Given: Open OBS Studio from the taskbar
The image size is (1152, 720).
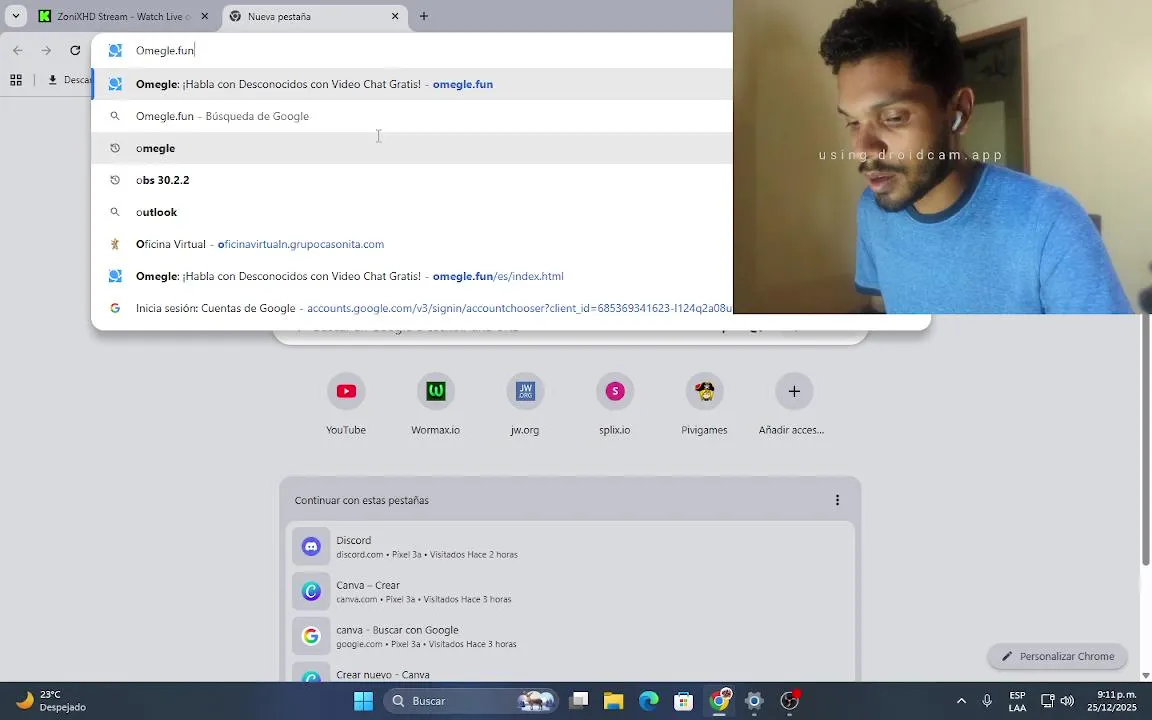Looking at the screenshot, I should [790, 701].
